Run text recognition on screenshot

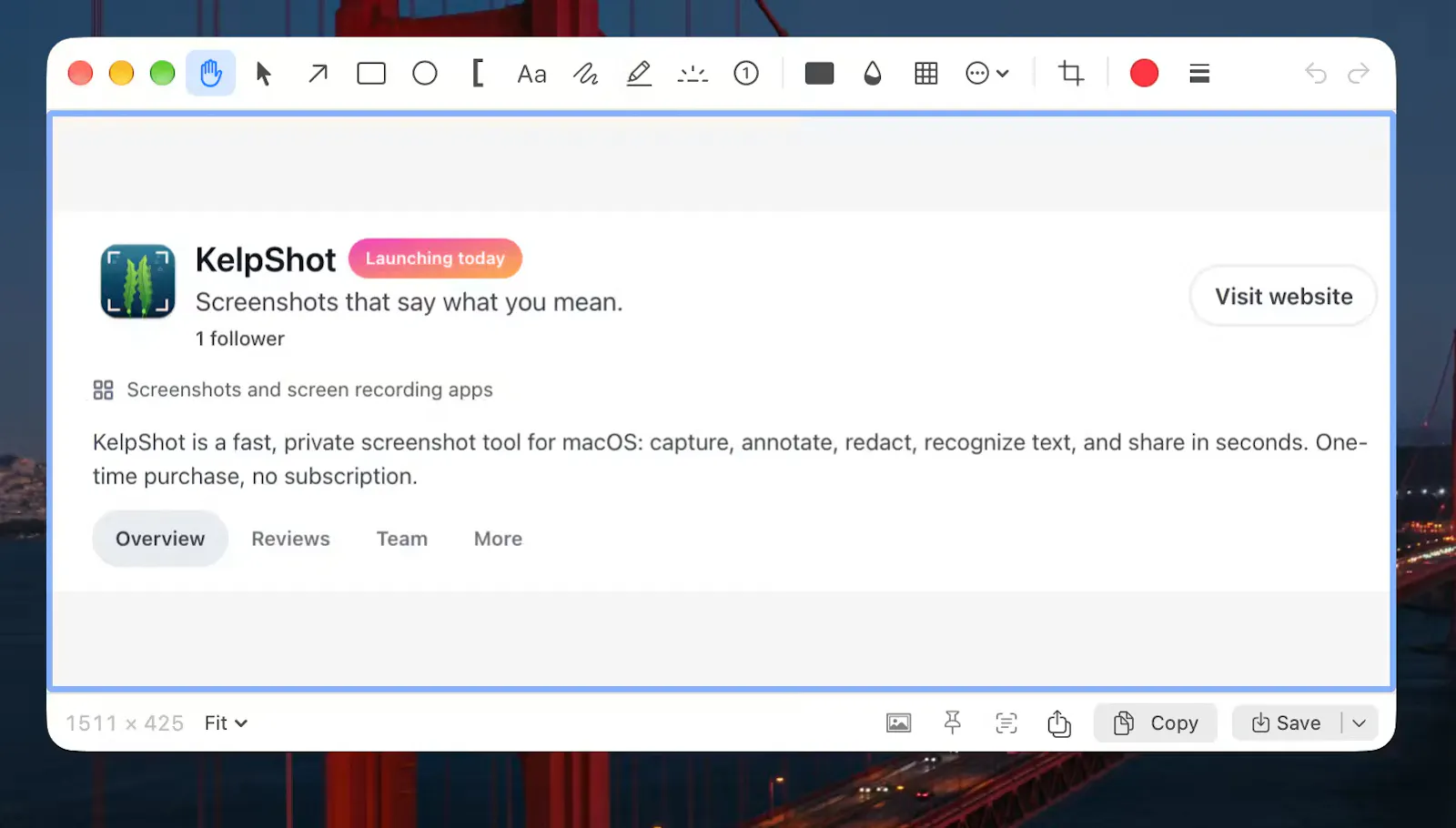click(1006, 723)
